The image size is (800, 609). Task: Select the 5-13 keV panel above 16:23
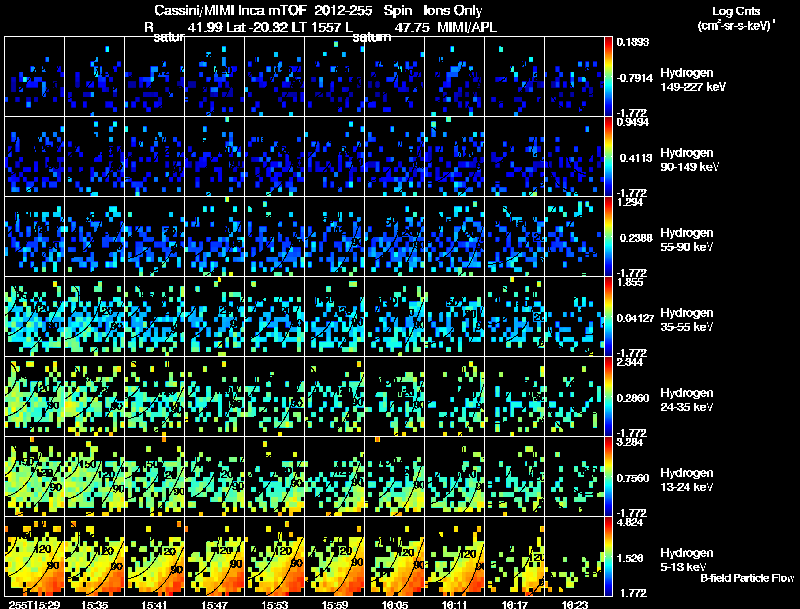574,556
